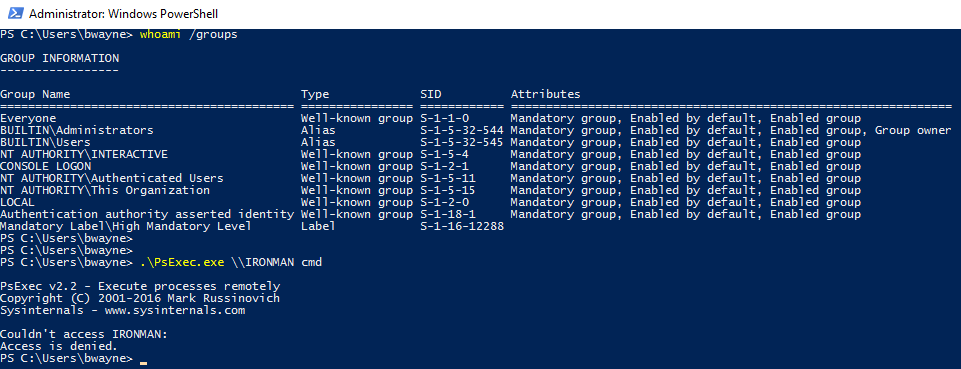The height and width of the screenshot is (369, 961).
Task: Click the GROUP INFORMATION heading
Action: click(x=59, y=59)
